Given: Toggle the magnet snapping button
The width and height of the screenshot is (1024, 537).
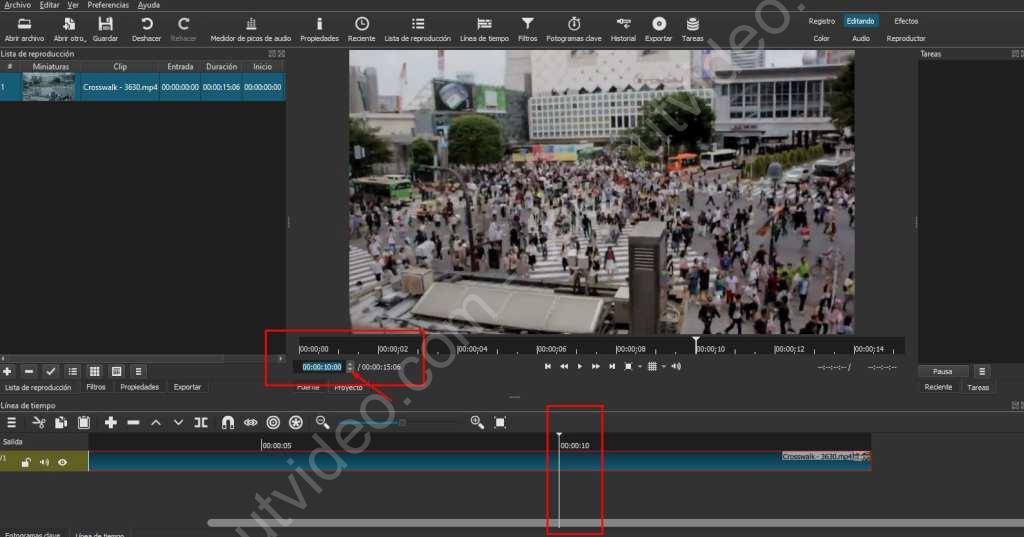Looking at the screenshot, I should click(x=228, y=423).
